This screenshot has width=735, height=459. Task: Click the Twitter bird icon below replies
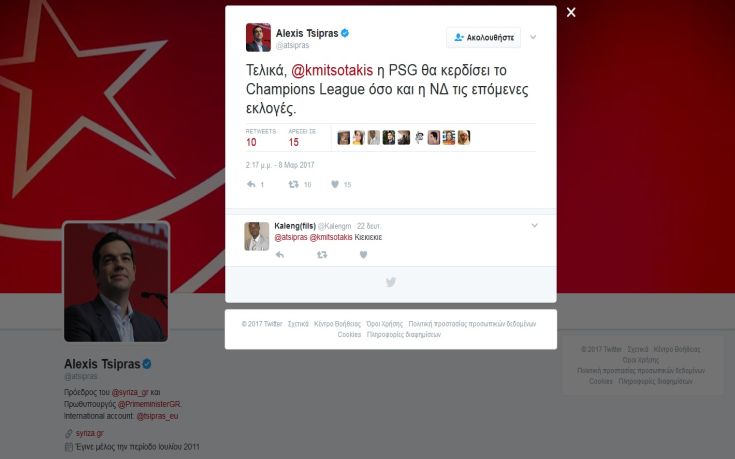pyautogui.click(x=390, y=282)
